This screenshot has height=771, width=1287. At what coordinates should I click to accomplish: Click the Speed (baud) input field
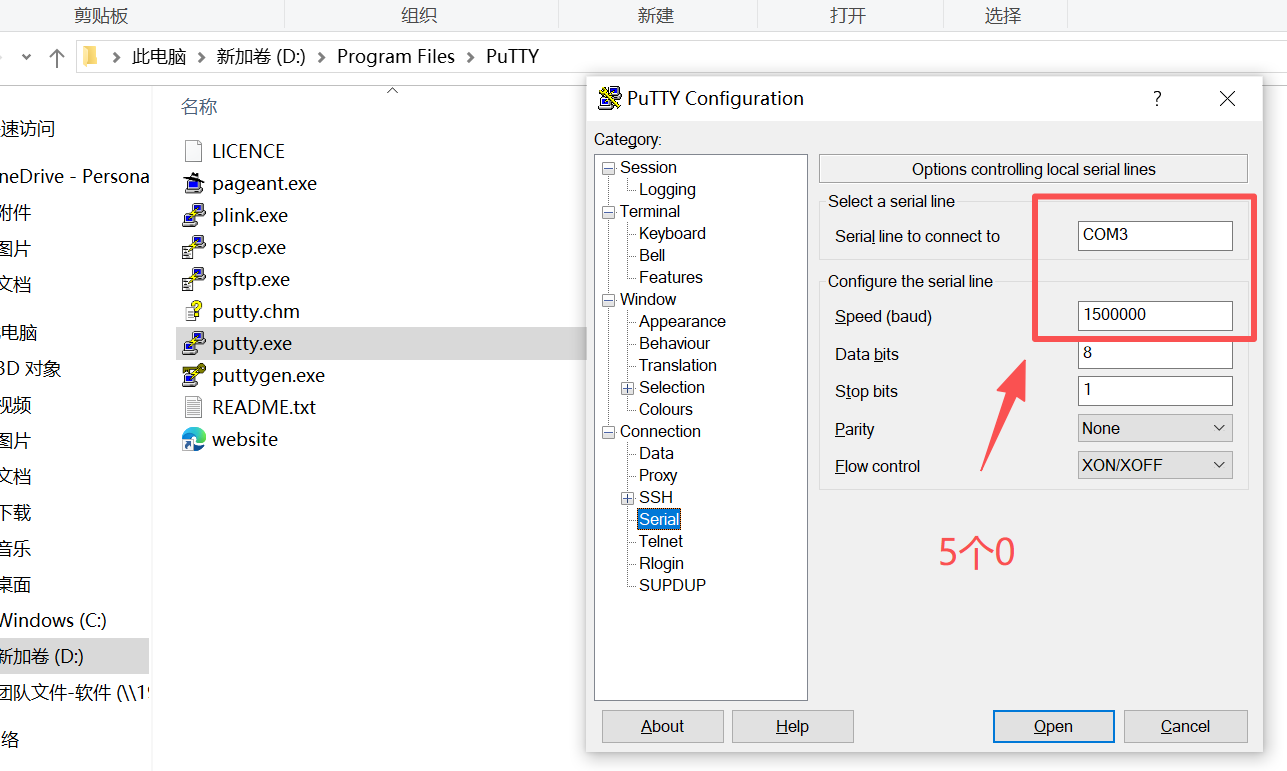click(1155, 315)
